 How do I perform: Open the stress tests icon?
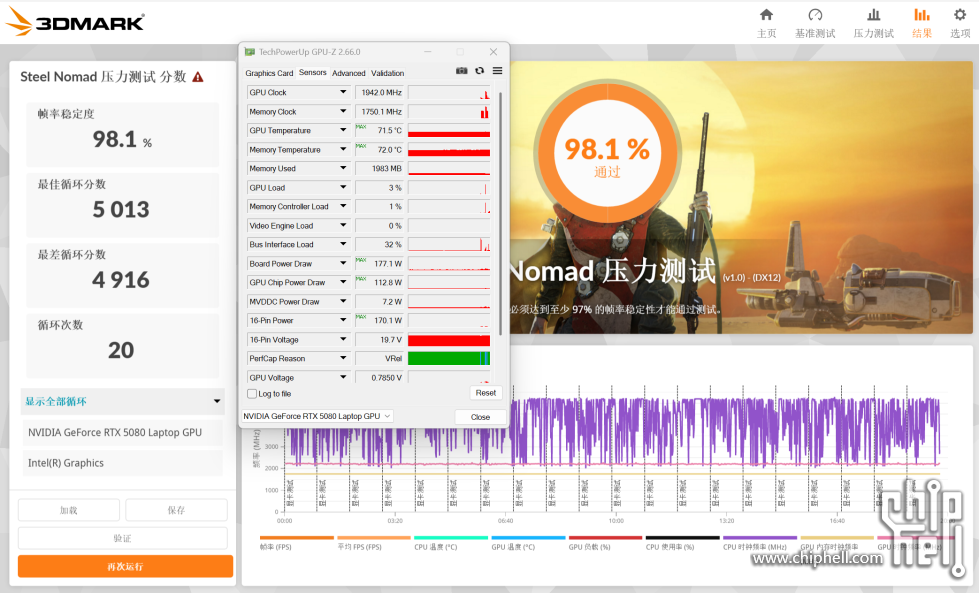(873, 15)
